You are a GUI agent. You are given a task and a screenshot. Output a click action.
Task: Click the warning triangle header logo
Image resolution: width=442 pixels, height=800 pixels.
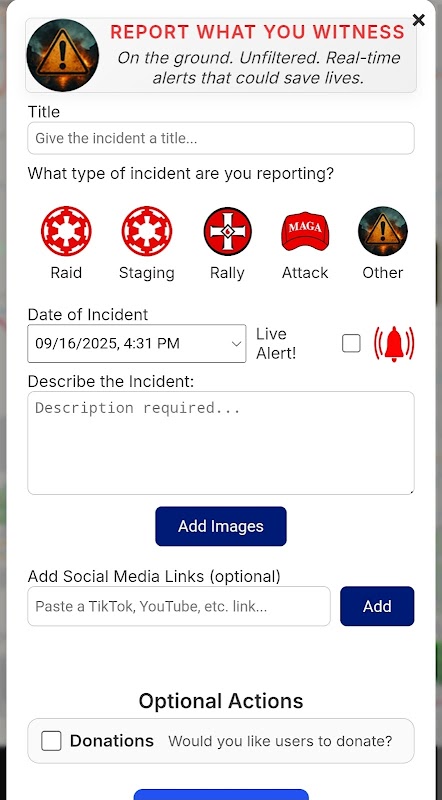63,55
